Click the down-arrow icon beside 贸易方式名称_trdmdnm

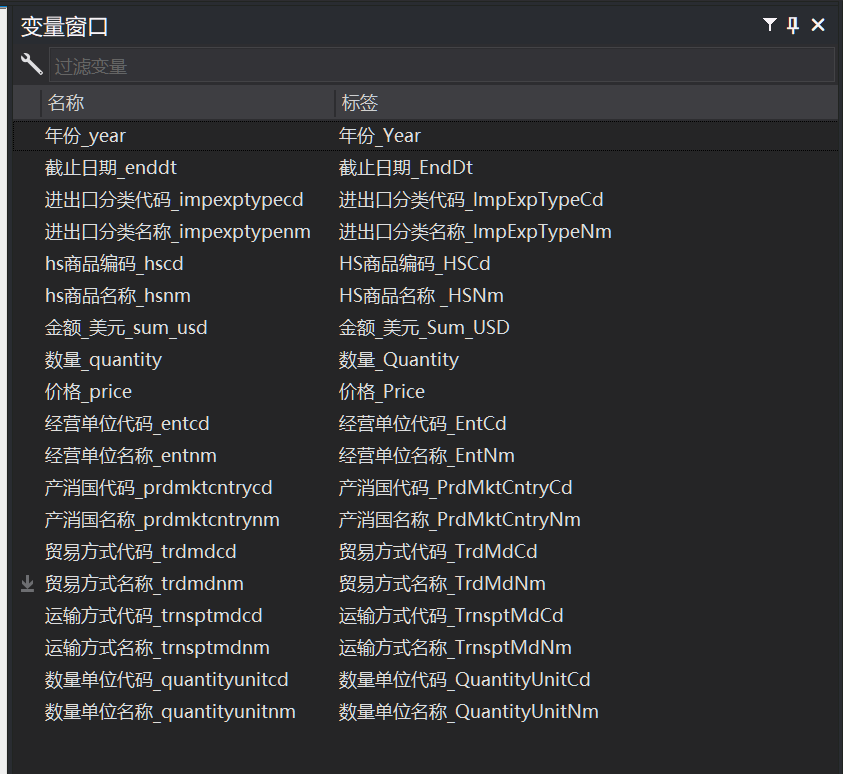pyautogui.click(x=28, y=584)
